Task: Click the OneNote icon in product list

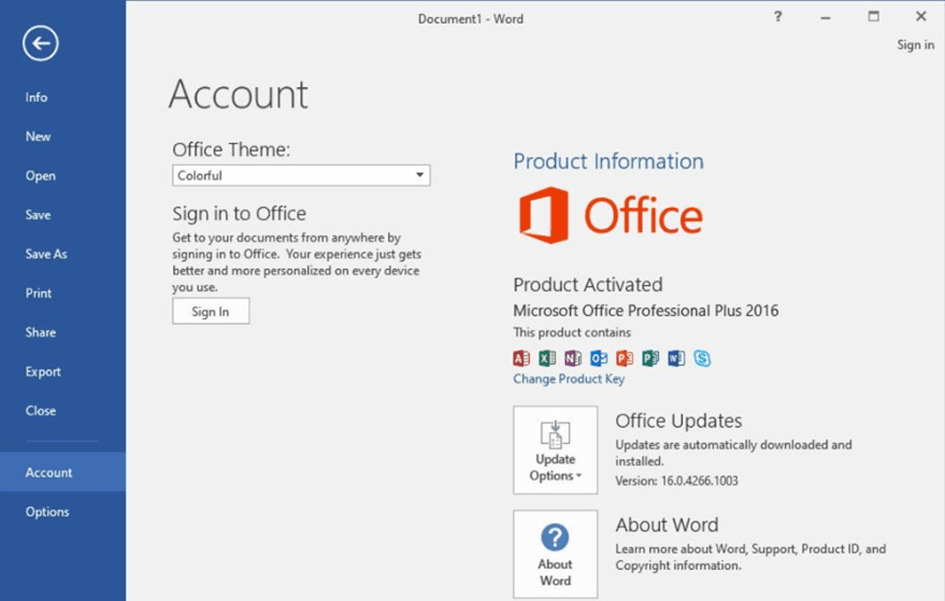Action: coord(573,358)
